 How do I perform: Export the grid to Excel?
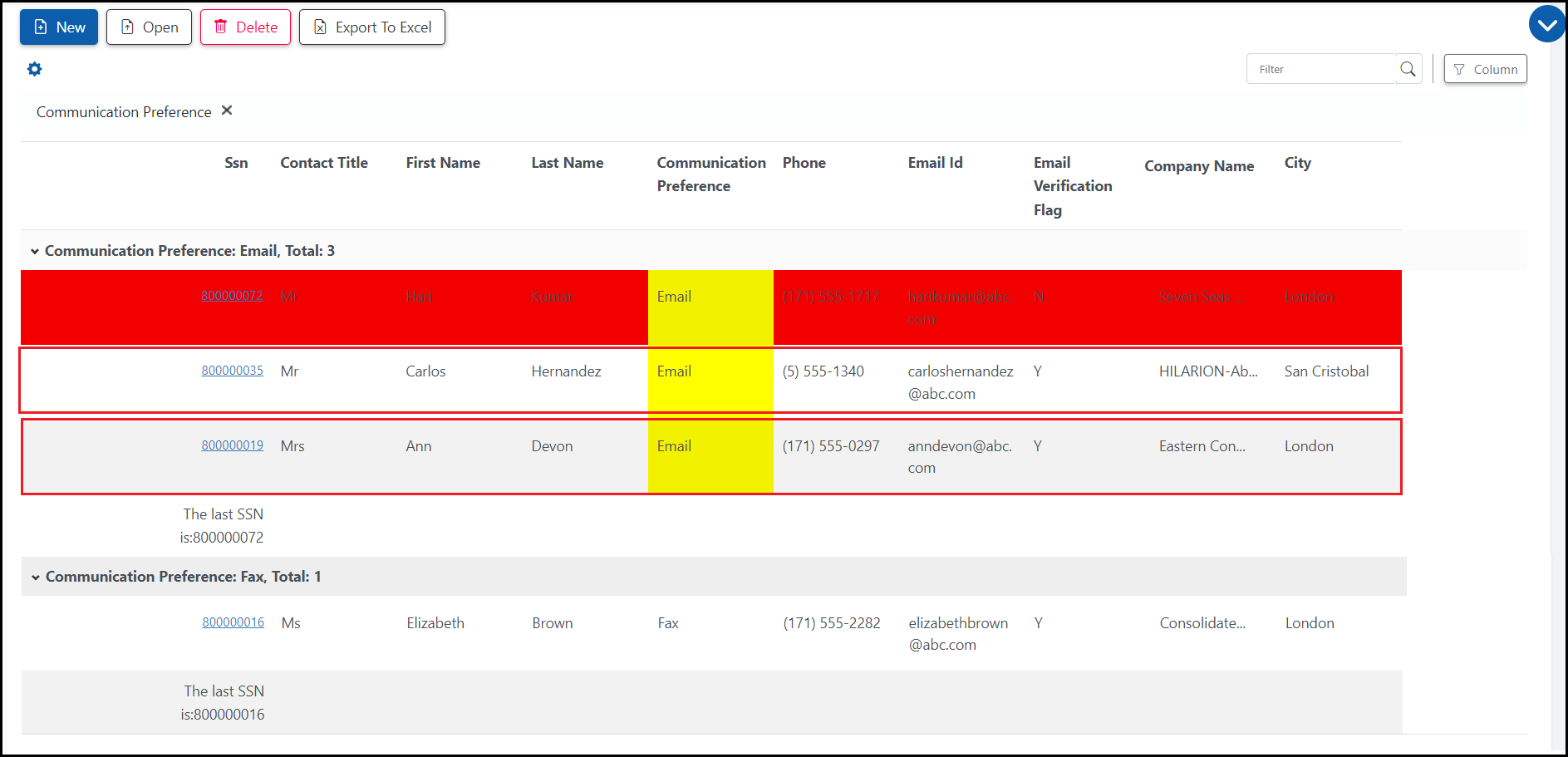click(372, 27)
